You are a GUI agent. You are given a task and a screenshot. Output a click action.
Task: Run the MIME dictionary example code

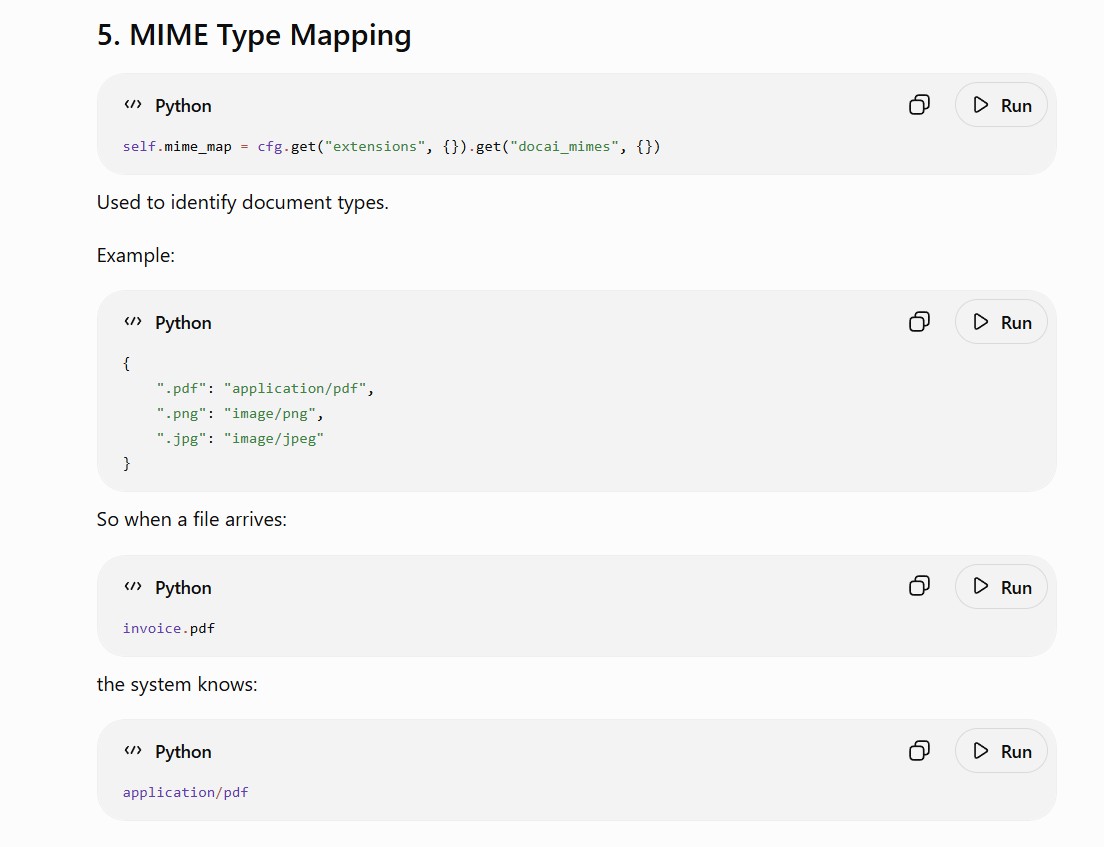coord(1001,322)
